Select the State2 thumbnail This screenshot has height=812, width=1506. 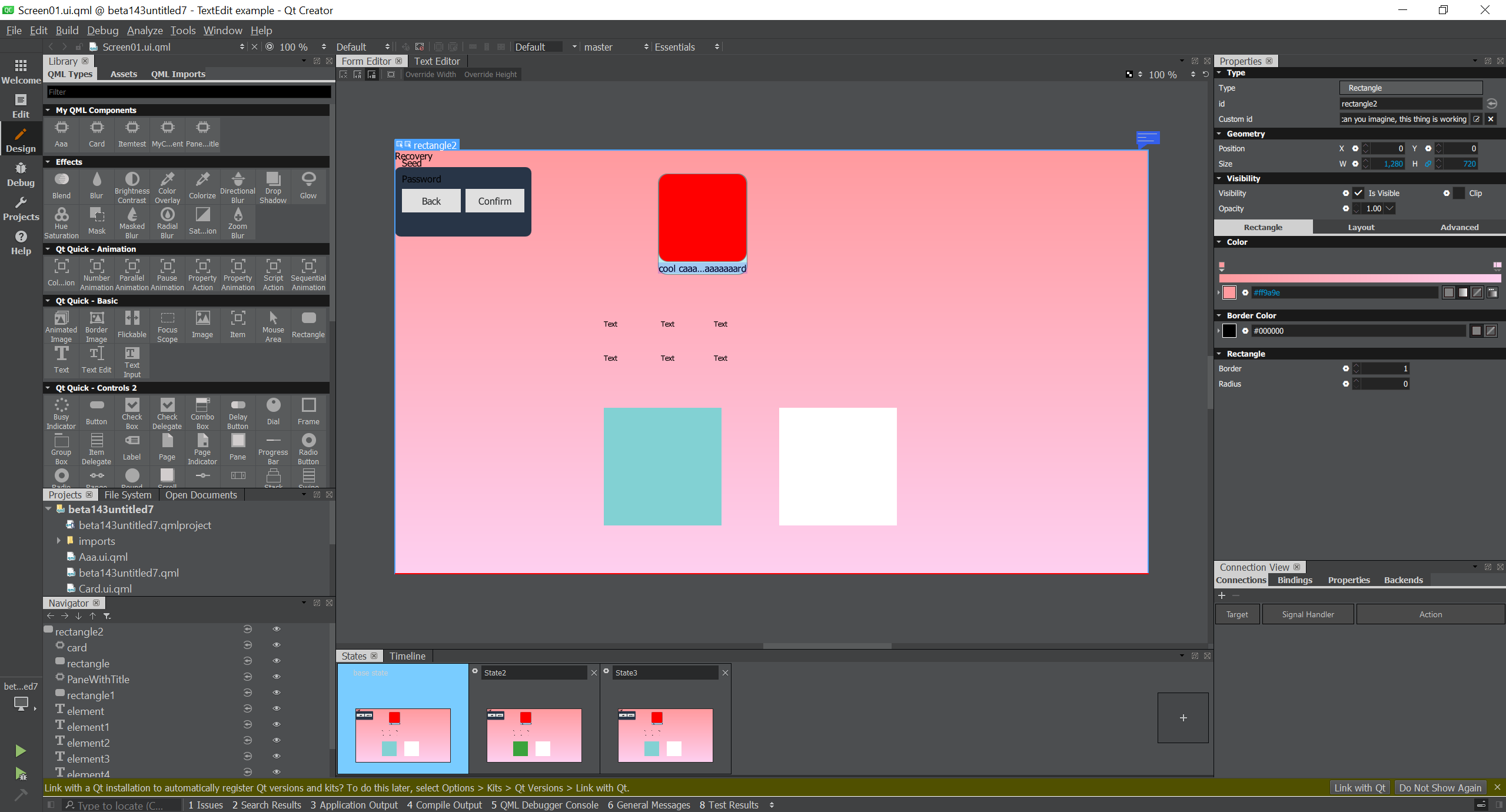[x=534, y=734]
